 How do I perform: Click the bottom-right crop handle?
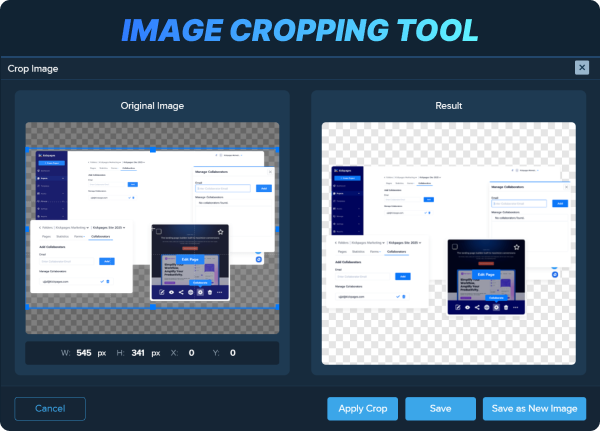276,307
